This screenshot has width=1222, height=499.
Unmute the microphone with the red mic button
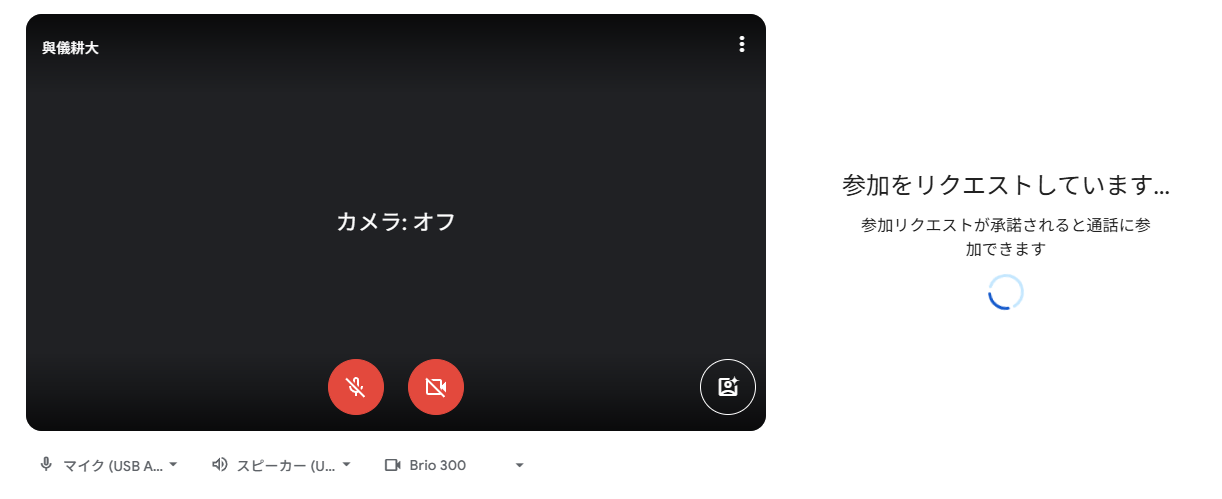click(356, 387)
